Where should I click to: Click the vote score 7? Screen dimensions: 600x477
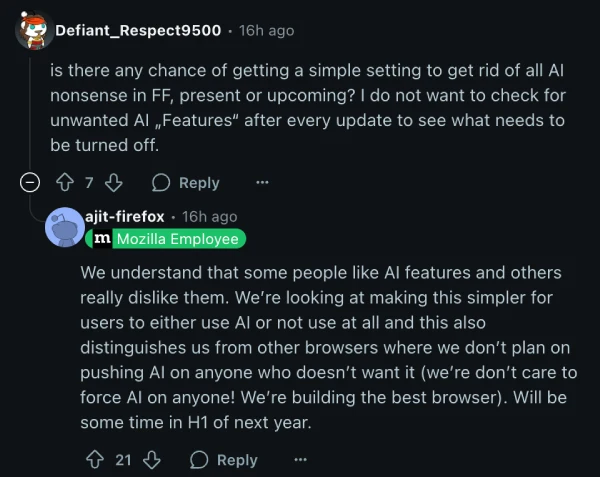[89, 183]
